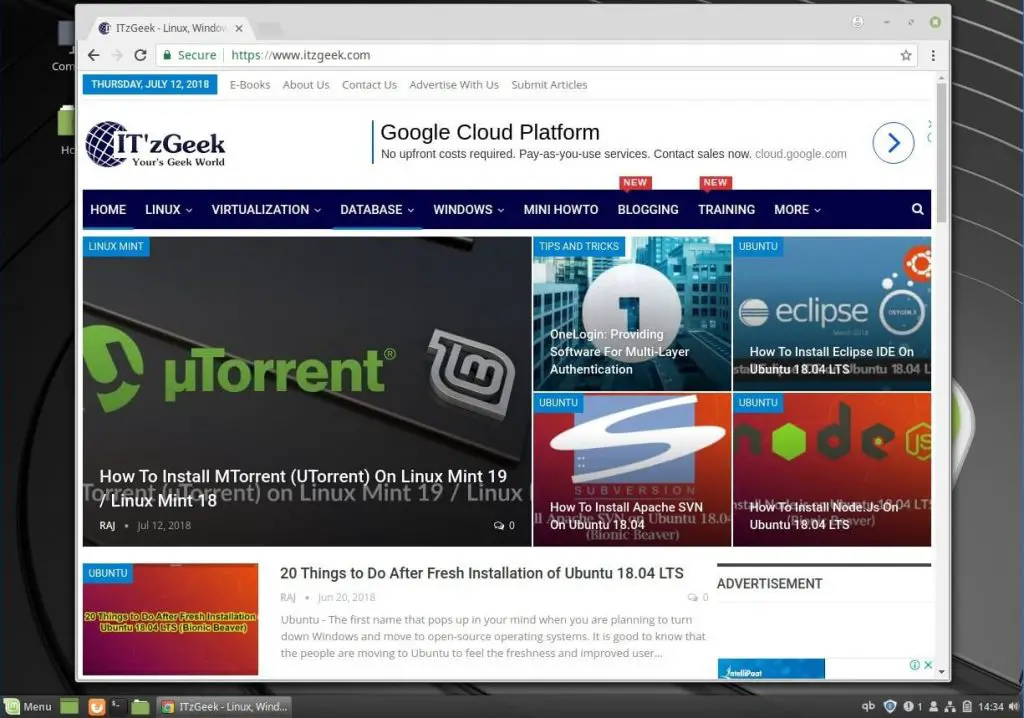Open volume control speaker icon

1014,706
